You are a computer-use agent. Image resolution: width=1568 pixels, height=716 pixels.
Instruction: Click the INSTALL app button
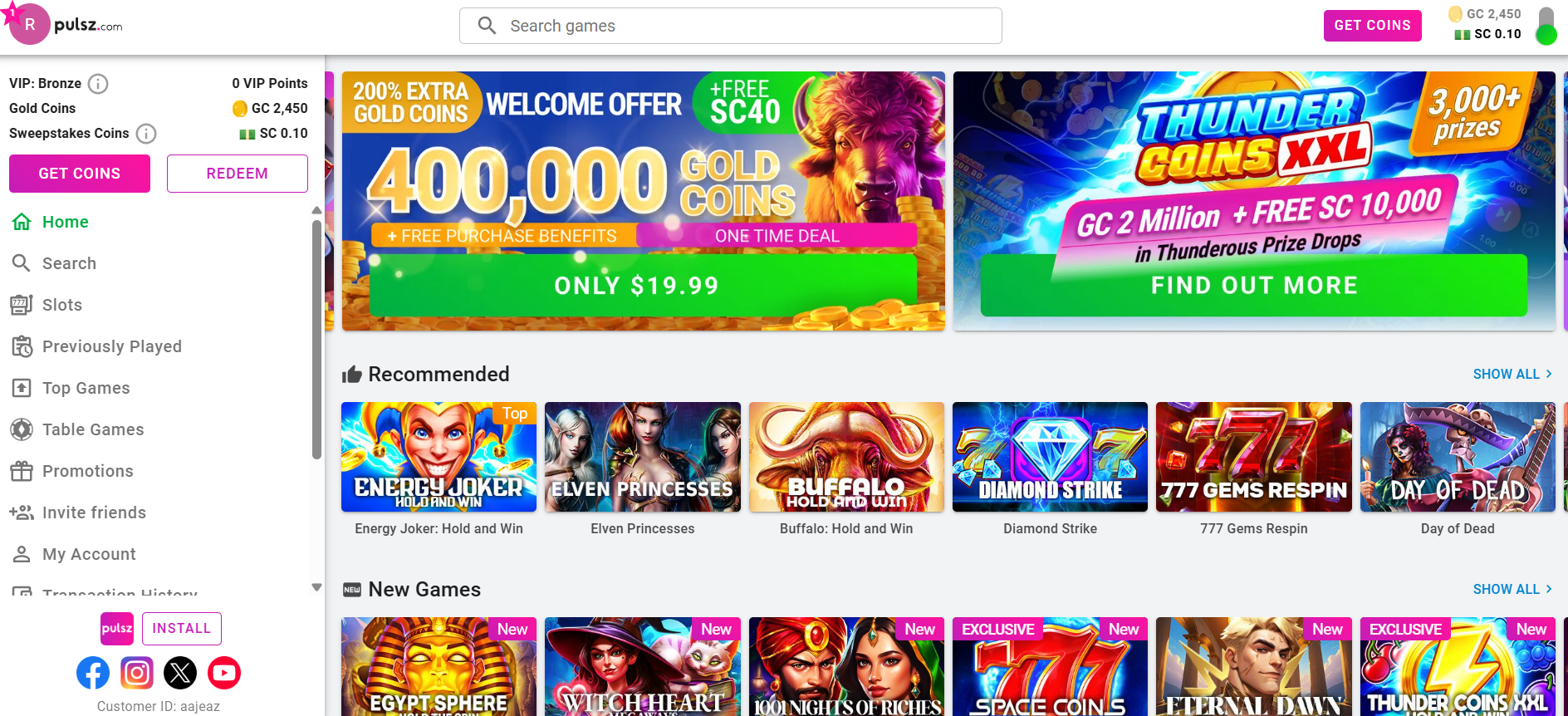tap(182, 629)
